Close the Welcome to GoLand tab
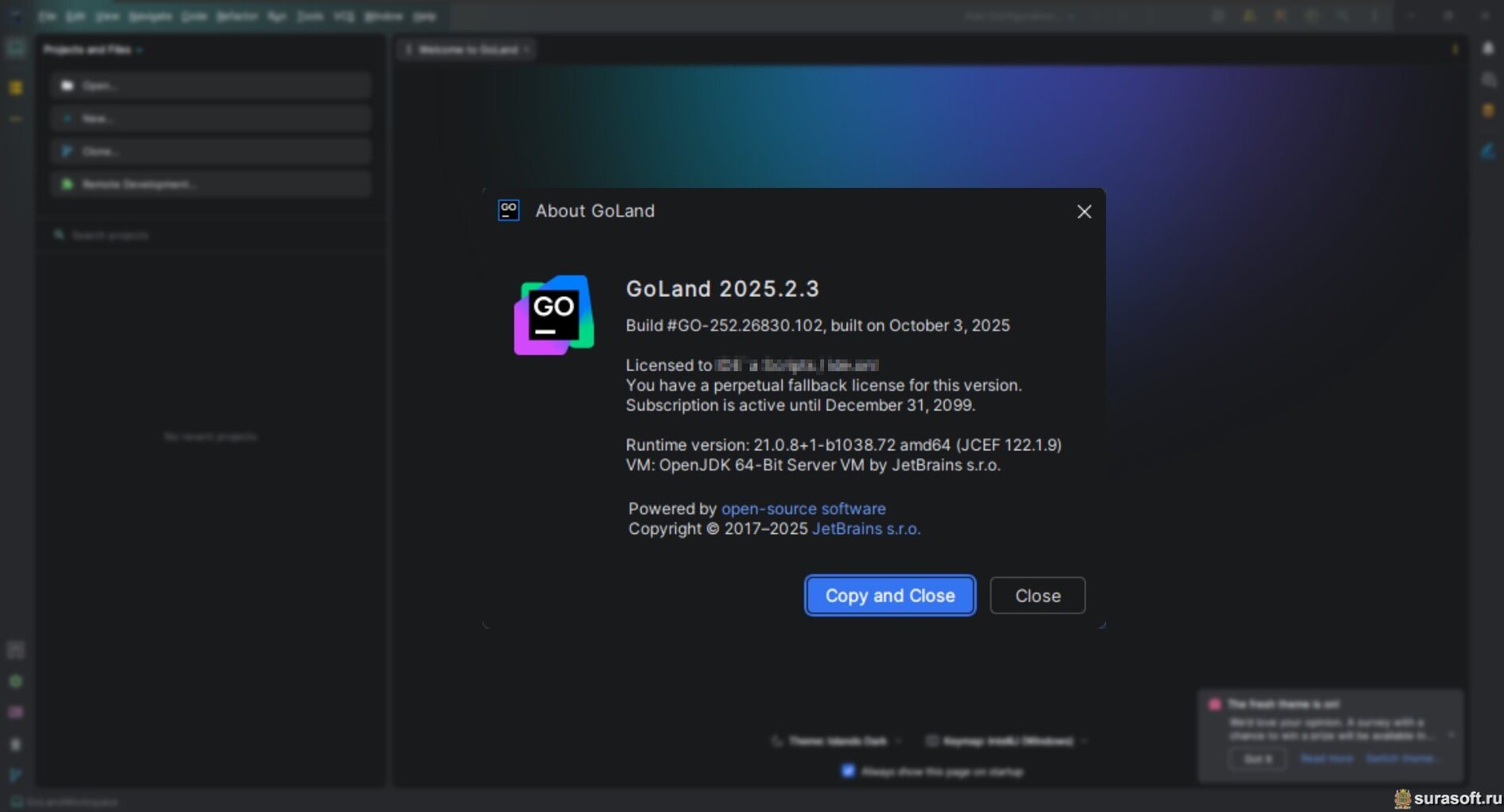 click(x=526, y=49)
